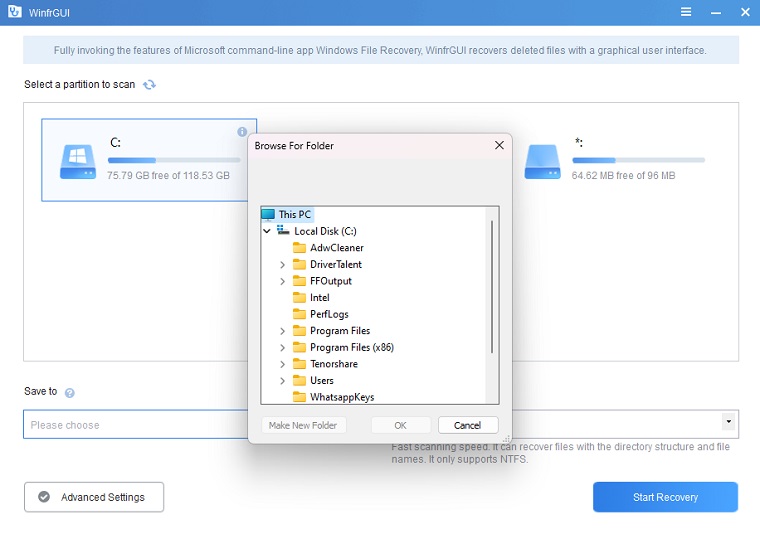
Task: Click the dialog resize grip corner
Action: tap(507, 439)
